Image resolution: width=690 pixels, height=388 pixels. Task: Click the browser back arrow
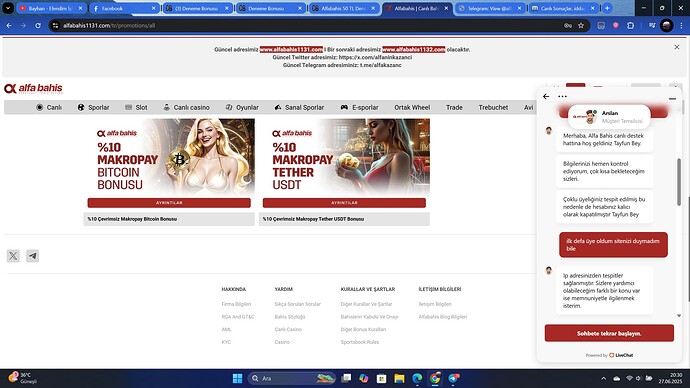pos(9,26)
